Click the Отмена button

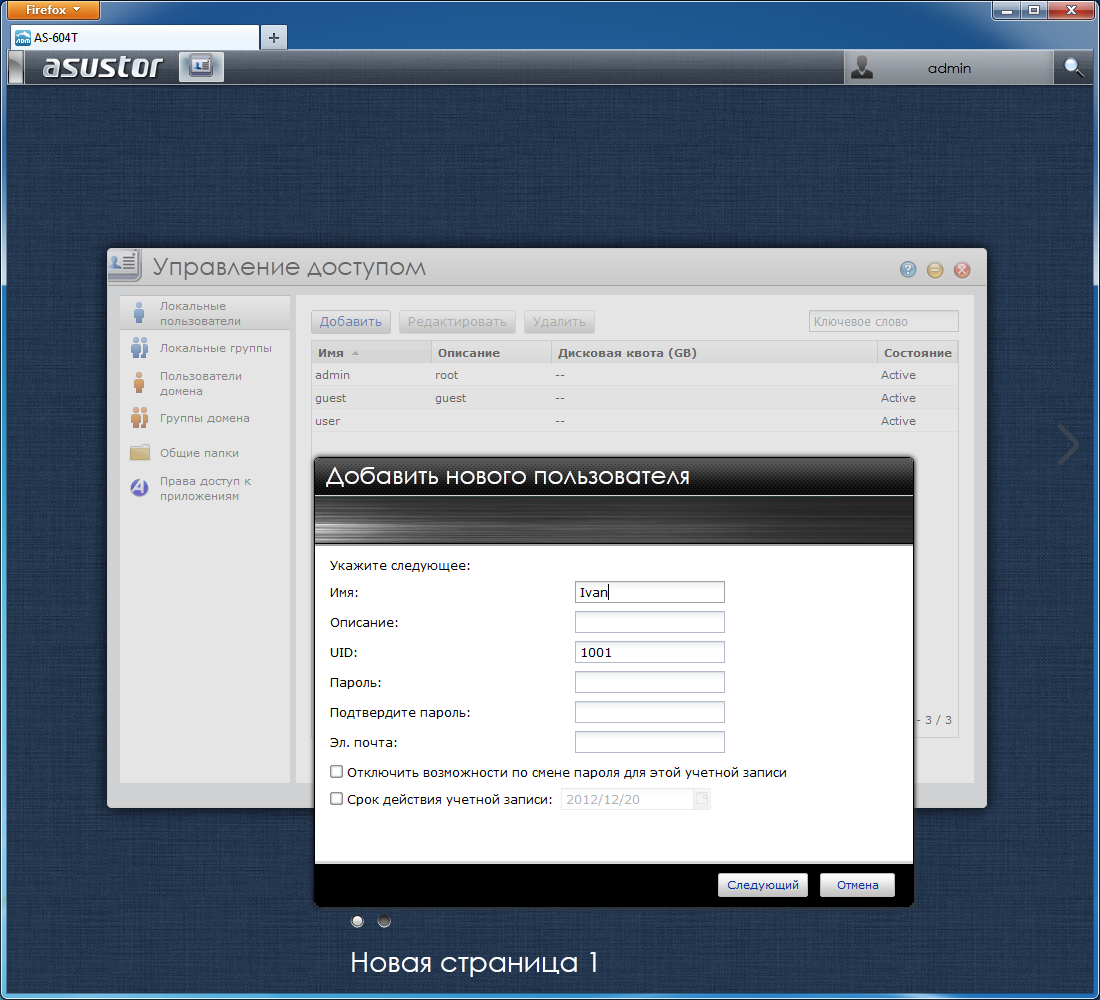click(857, 886)
